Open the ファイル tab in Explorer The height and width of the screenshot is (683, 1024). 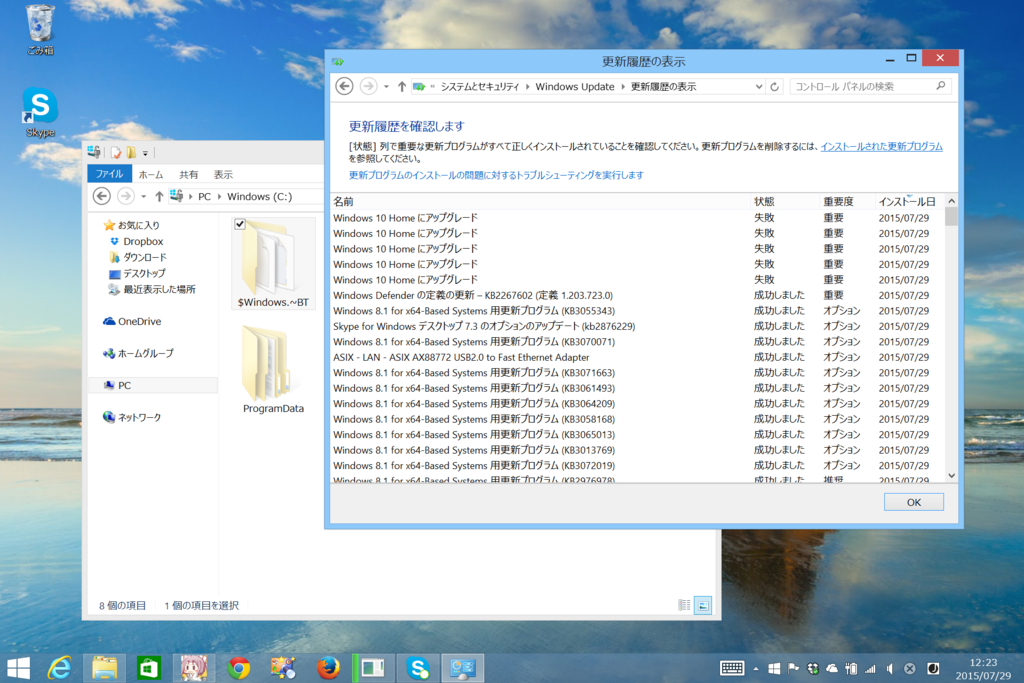click(110, 174)
